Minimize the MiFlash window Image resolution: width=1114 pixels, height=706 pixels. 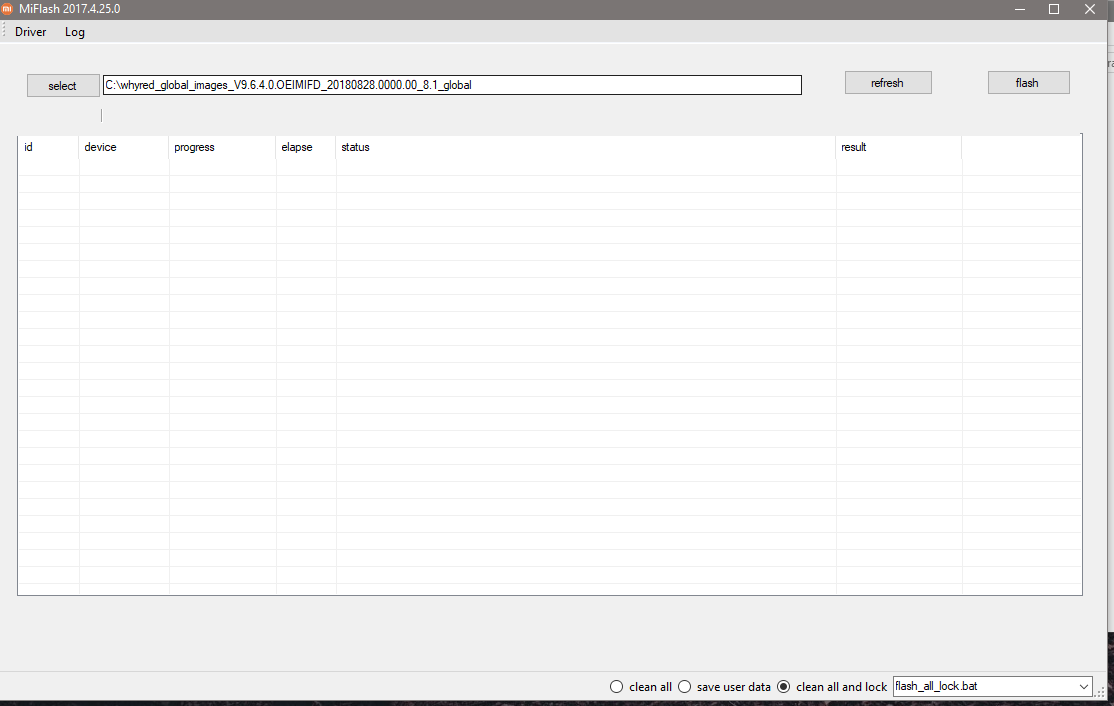pos(1020,9)
